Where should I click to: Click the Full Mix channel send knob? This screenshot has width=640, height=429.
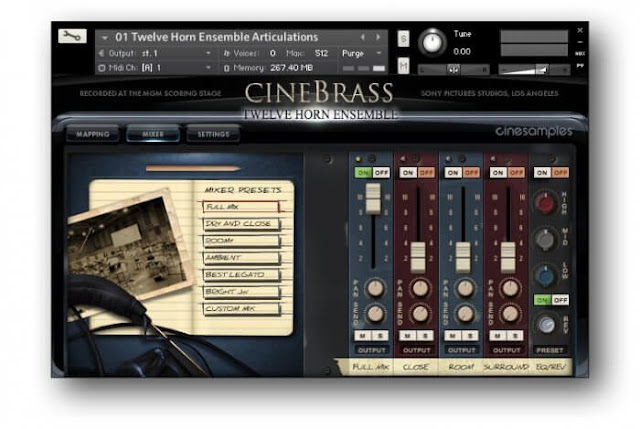(x=375, y=313)
